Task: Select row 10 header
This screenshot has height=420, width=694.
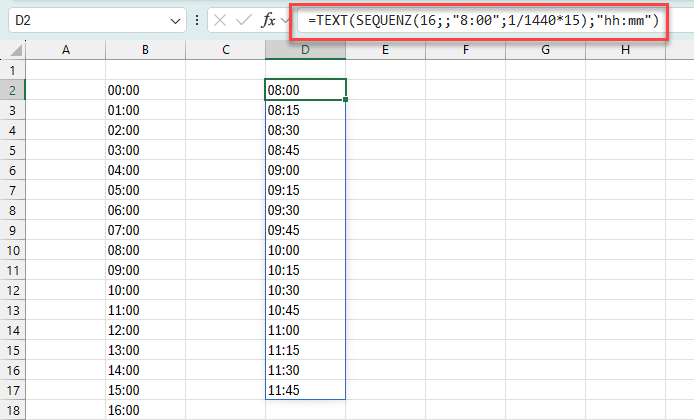Action: pos(12,250)
